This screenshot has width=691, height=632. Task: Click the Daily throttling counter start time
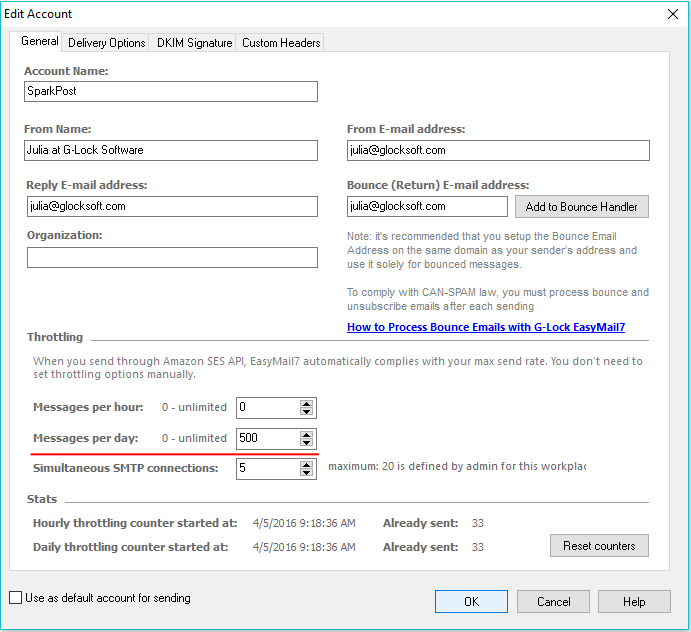tap(304, 547)
